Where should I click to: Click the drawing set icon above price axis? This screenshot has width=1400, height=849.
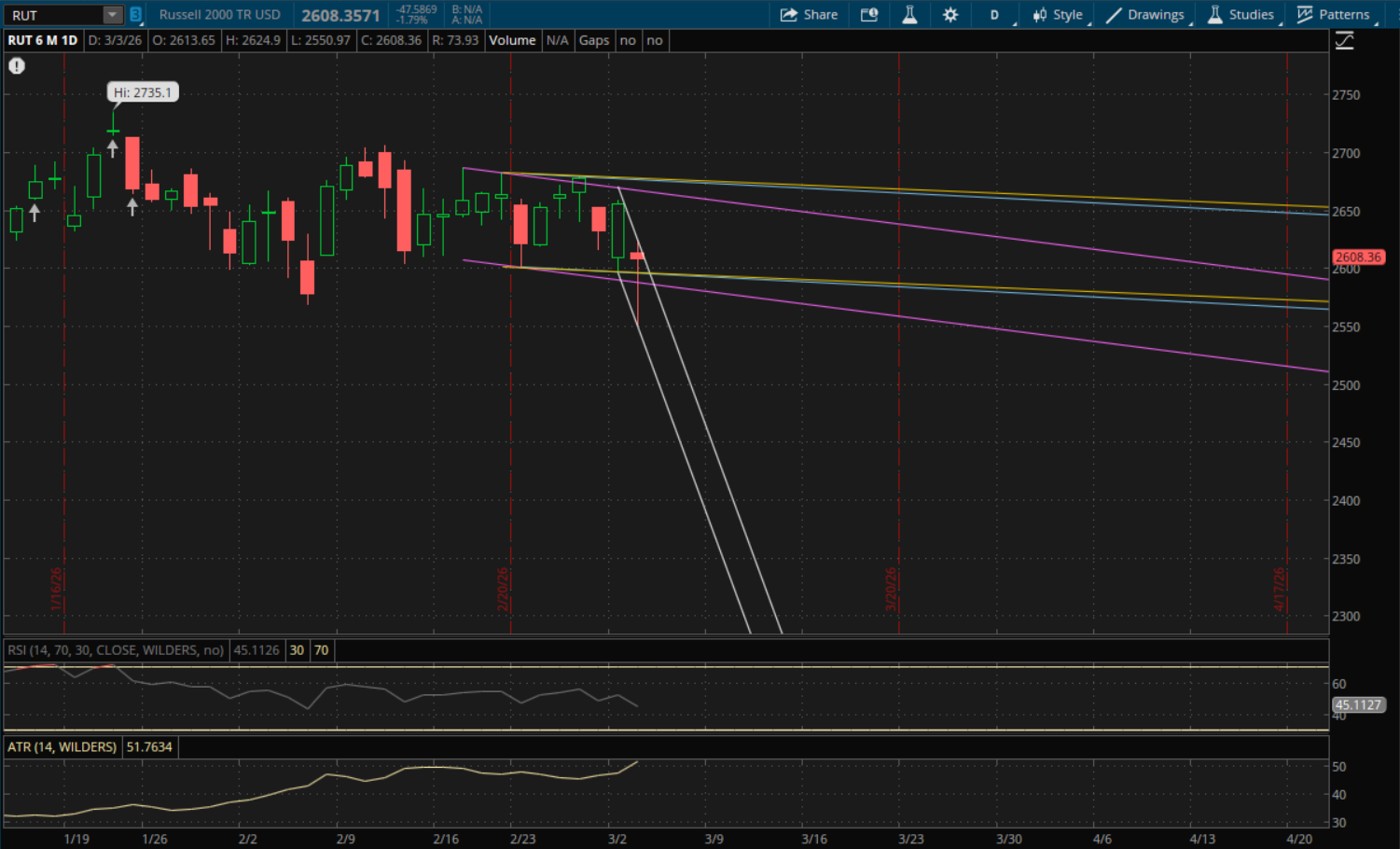point(1344,41)
